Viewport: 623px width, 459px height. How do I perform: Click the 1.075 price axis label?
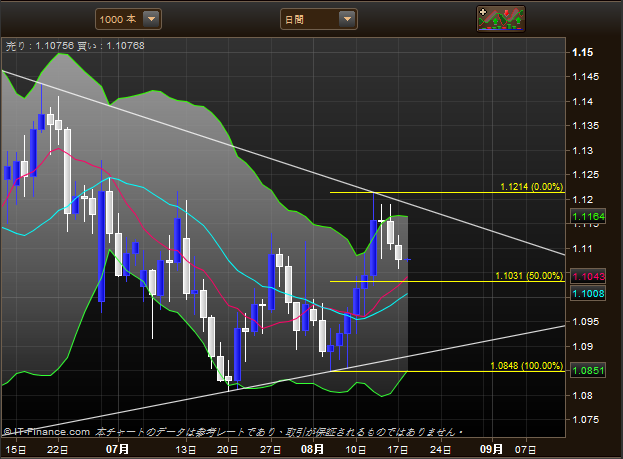coord(586,420)
